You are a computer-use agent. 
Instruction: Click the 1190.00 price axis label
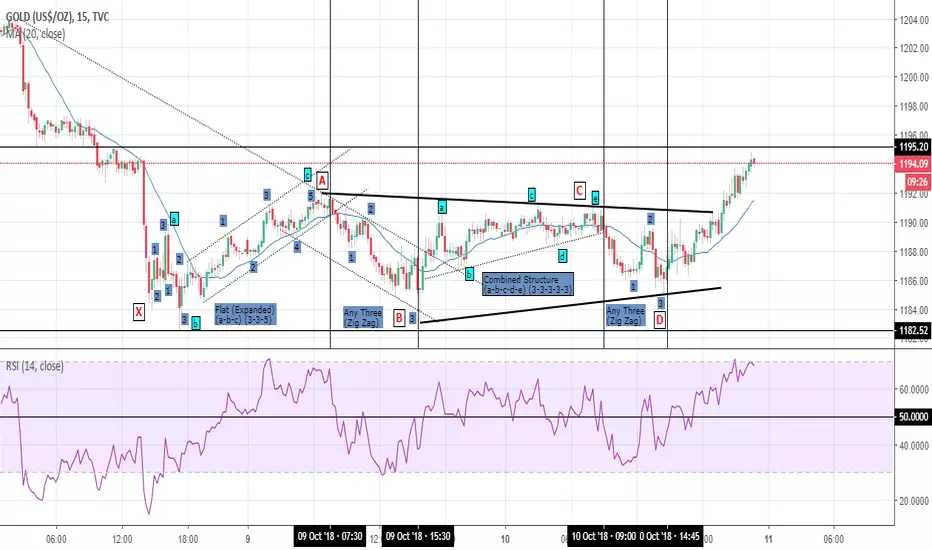tap(914, 223)
